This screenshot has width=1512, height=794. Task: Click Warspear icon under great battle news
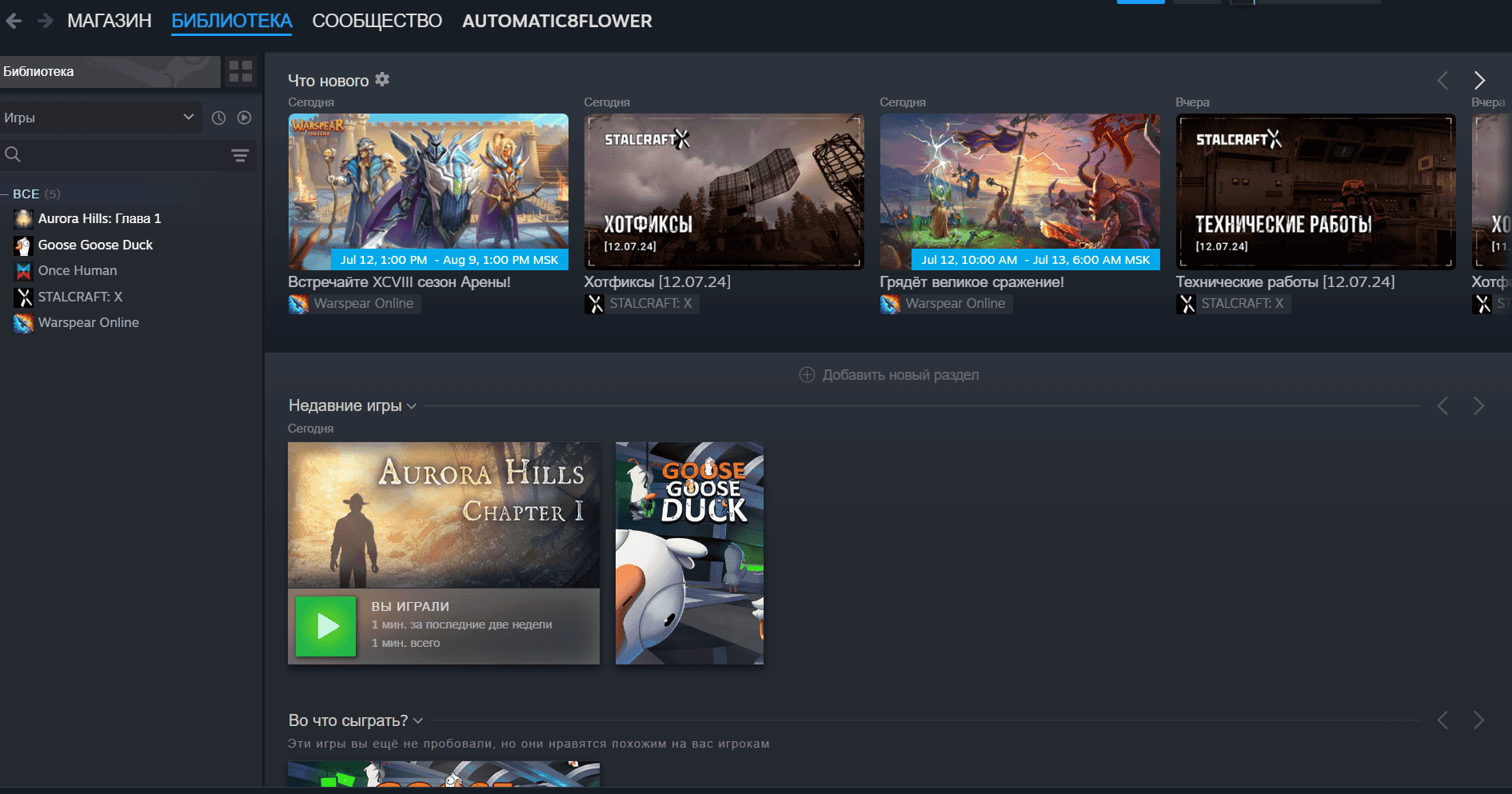890,304
